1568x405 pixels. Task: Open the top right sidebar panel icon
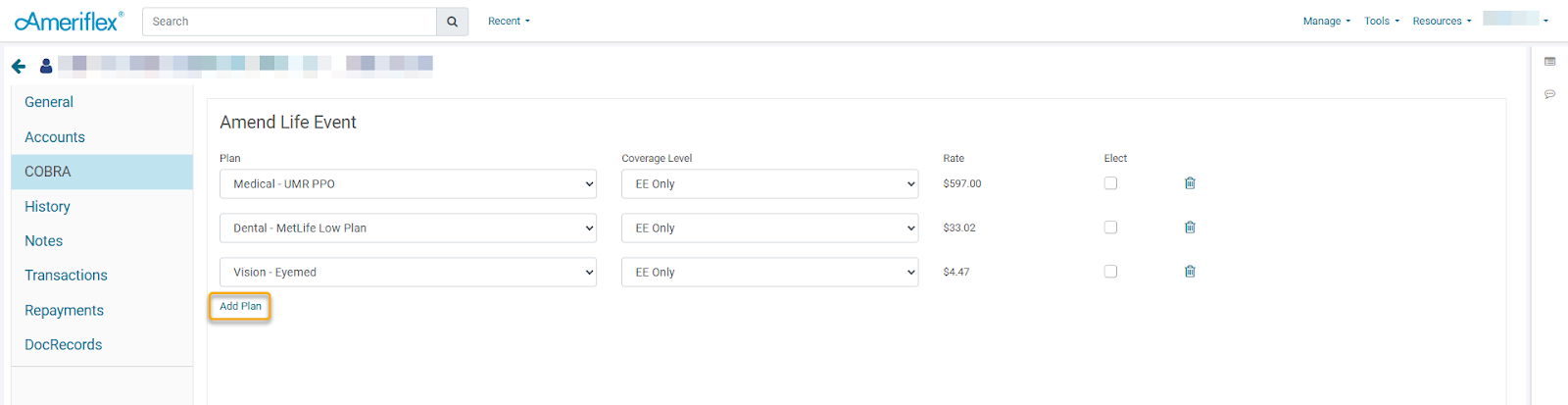tap(1549, 62)
